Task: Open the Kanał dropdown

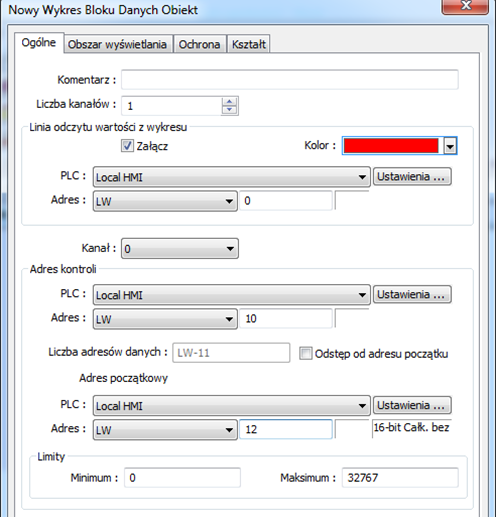Action: 180,249
